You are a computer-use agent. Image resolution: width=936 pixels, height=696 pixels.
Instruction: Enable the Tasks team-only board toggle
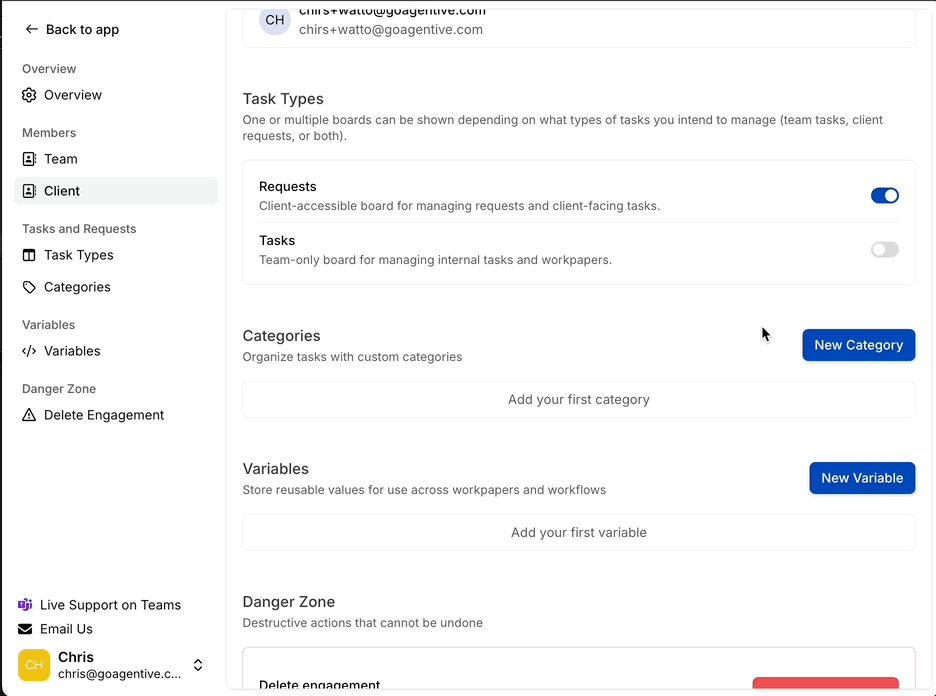tap(884, 249)
